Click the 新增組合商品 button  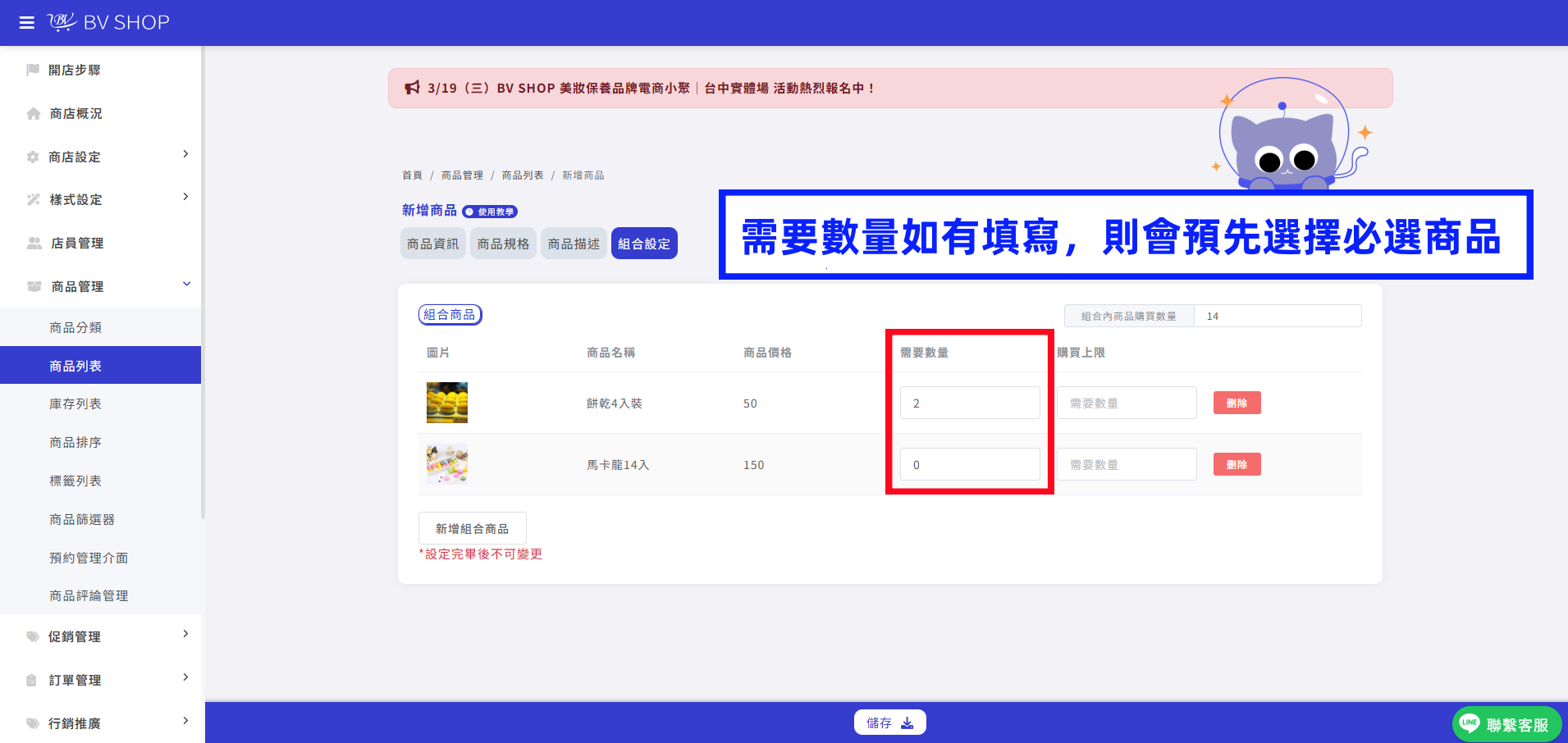(473, 529)
